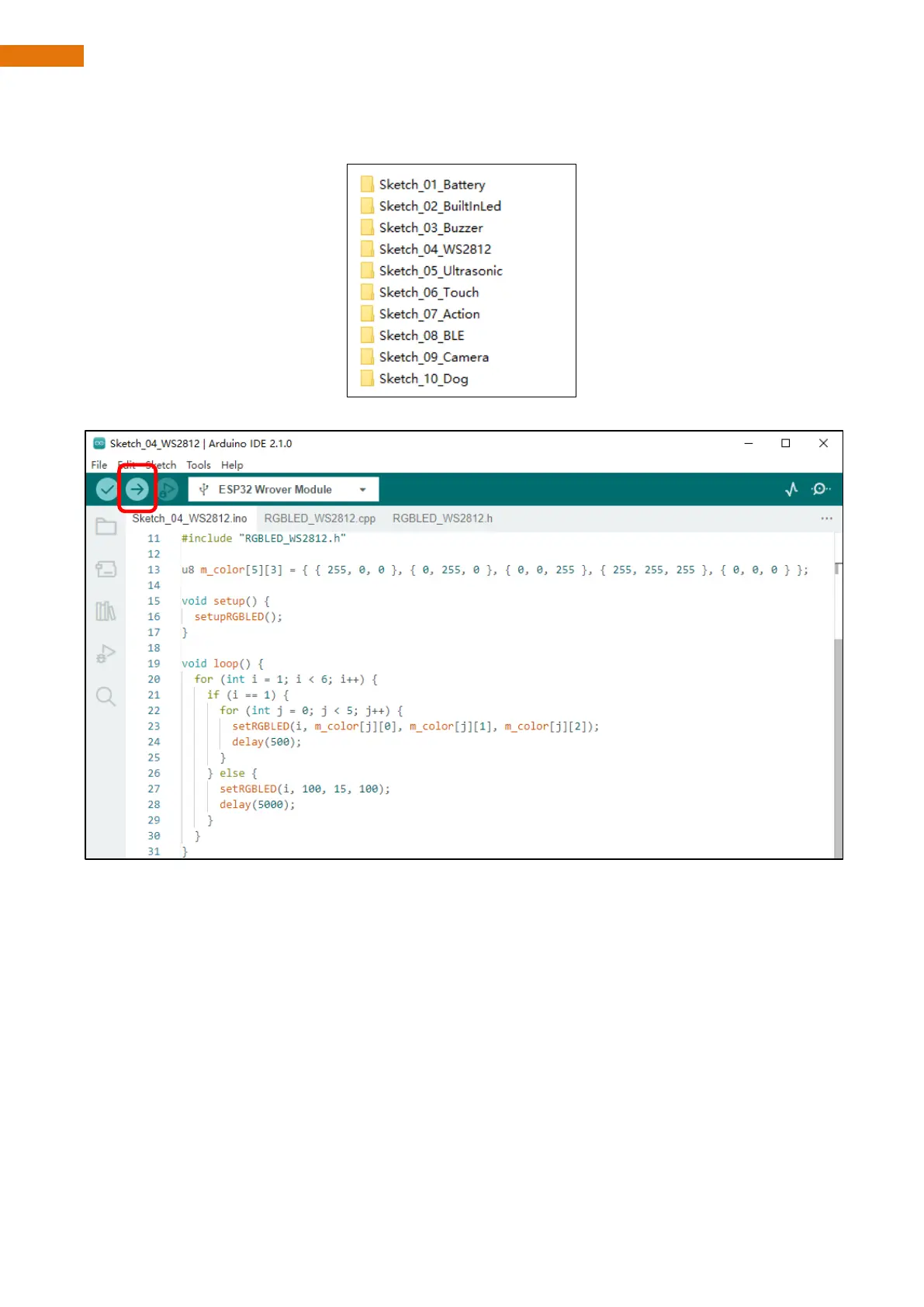
Task: Select the Sketch_01_Battery folder
Action: 423,185
